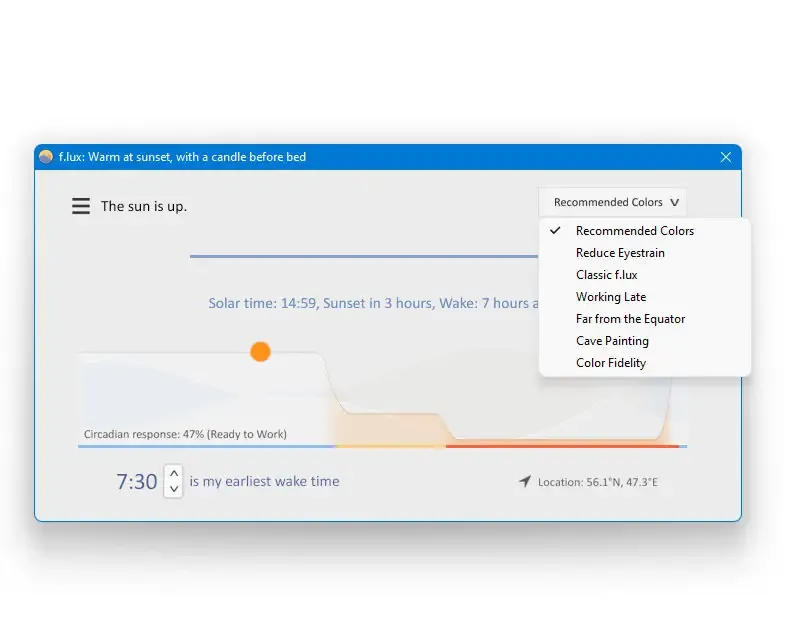The image size is (791, 619).
Task: Select the checked Recommended Colors option
Action: (x=645, y=231)
